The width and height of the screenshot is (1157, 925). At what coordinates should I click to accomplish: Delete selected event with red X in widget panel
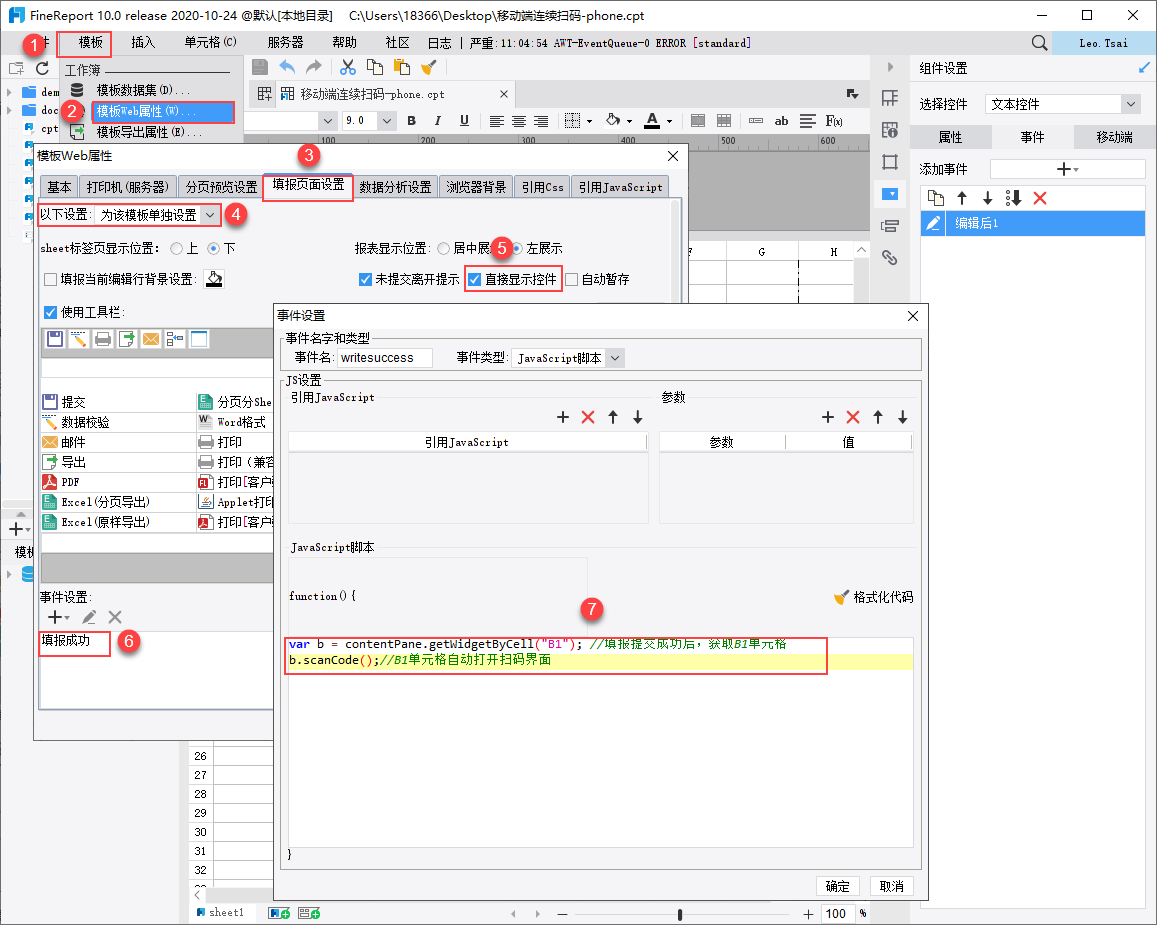point(1040,198)
